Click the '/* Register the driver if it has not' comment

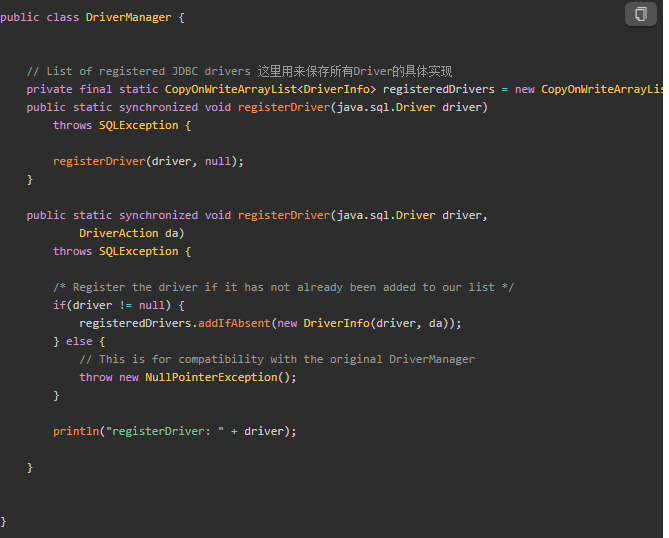click(x=283, y=287)
